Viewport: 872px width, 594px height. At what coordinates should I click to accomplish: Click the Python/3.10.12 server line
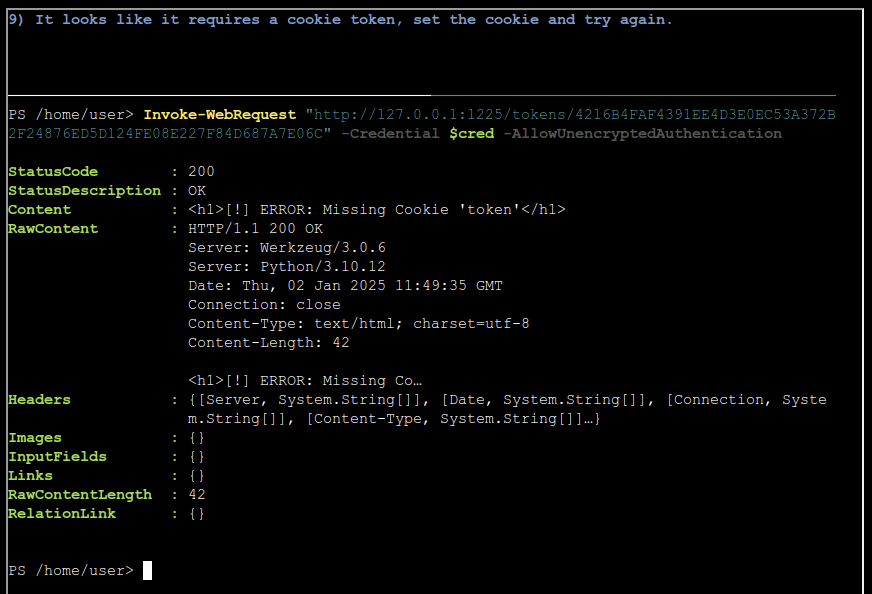tap(287, 266)
